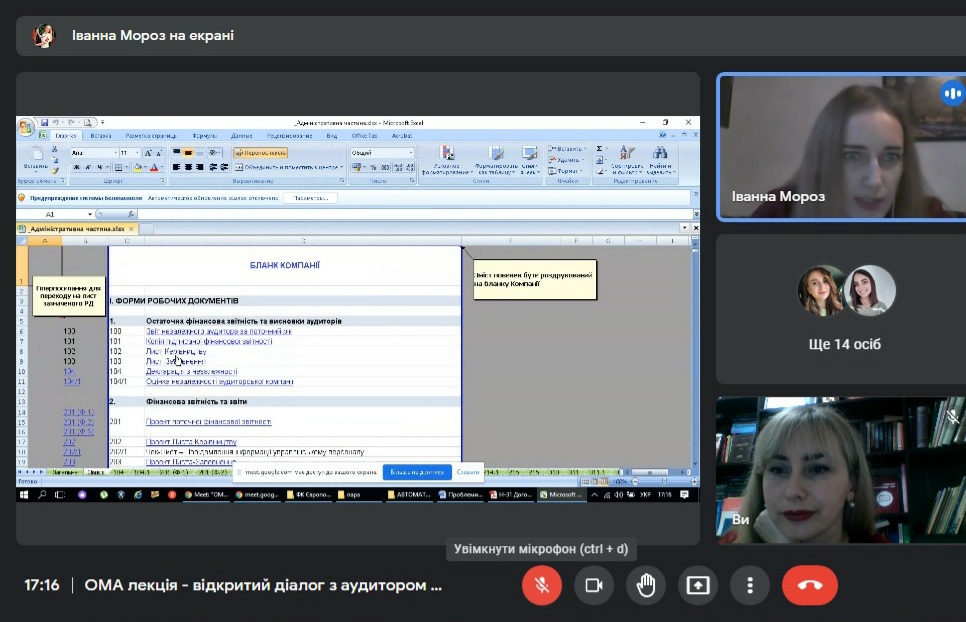Viewport: 966px width, 622px height.
Task: Click AutoSum sigma icon
Action: click(x=599, y=149)
